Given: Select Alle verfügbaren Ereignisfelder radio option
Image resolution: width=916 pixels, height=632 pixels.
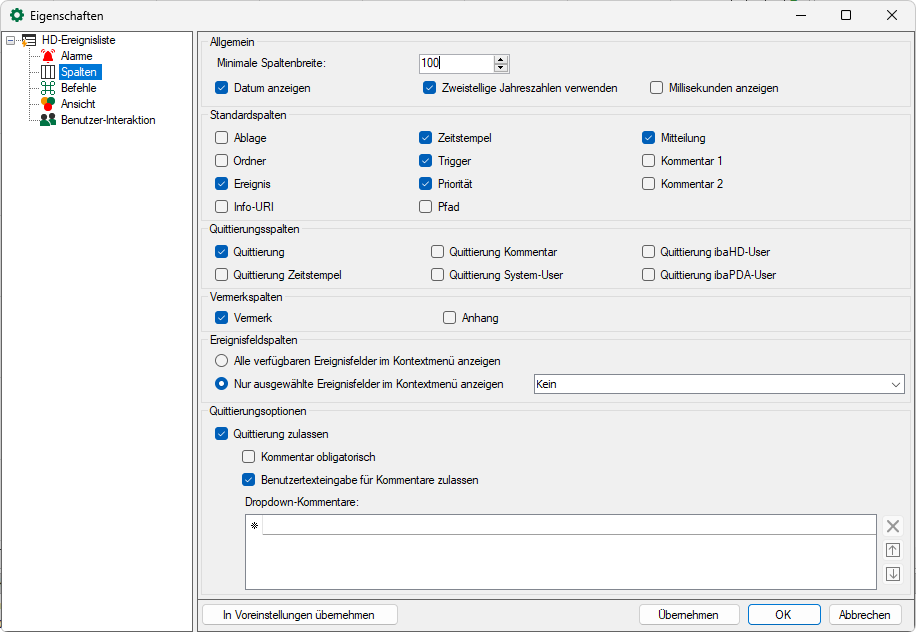Looking at the screenshot, I should [x=222, y=361].
